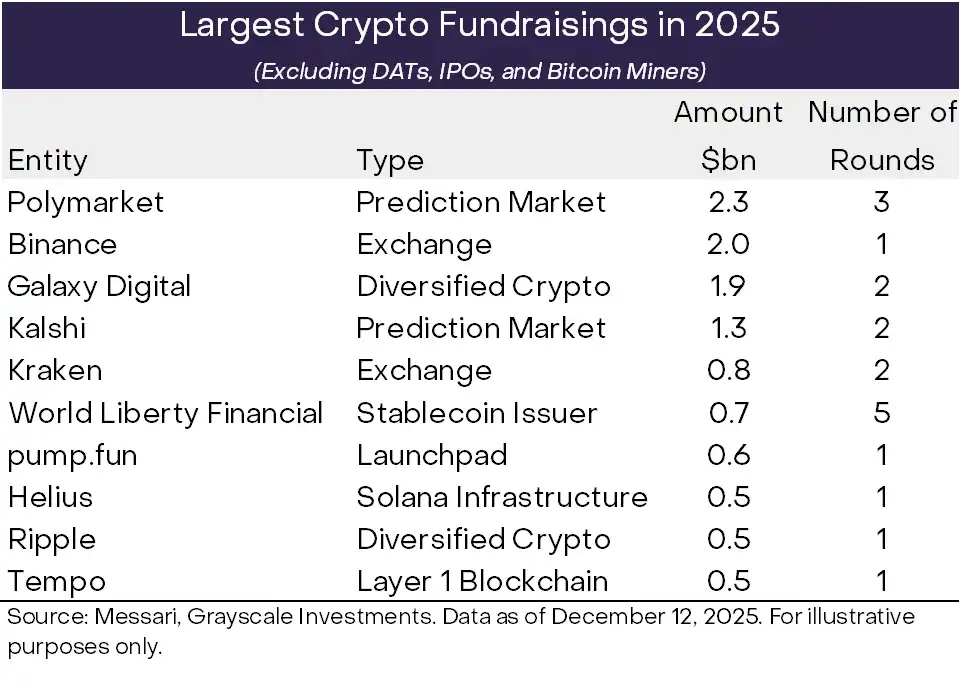The image size is (960, 684).
Task: Select the Polymarket entity cell
Action: point(85,202)
